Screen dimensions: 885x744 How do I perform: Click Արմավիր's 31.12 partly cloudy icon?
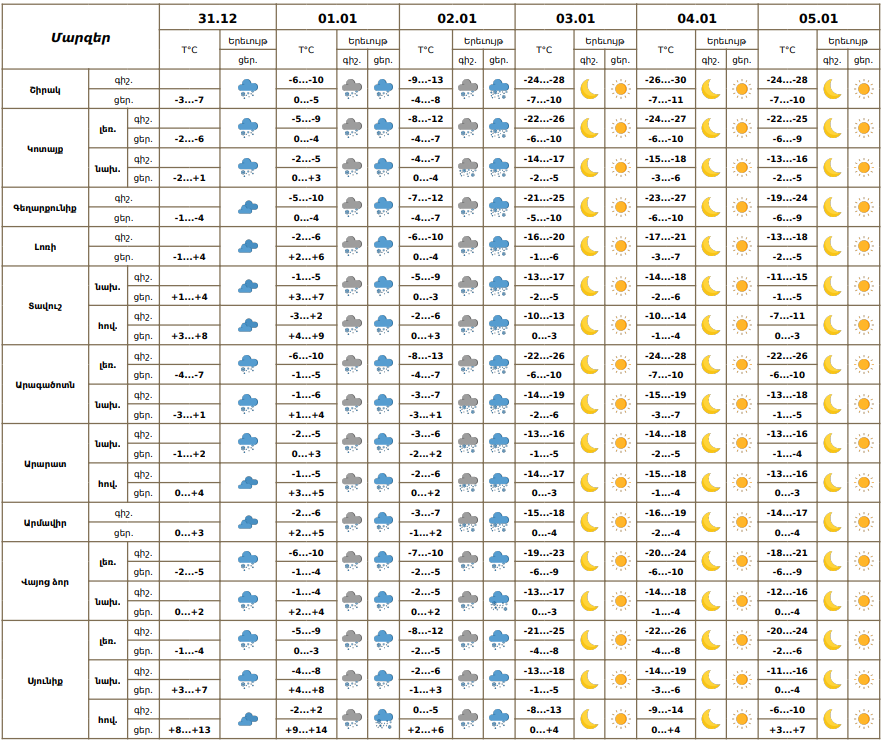[247, 522]
